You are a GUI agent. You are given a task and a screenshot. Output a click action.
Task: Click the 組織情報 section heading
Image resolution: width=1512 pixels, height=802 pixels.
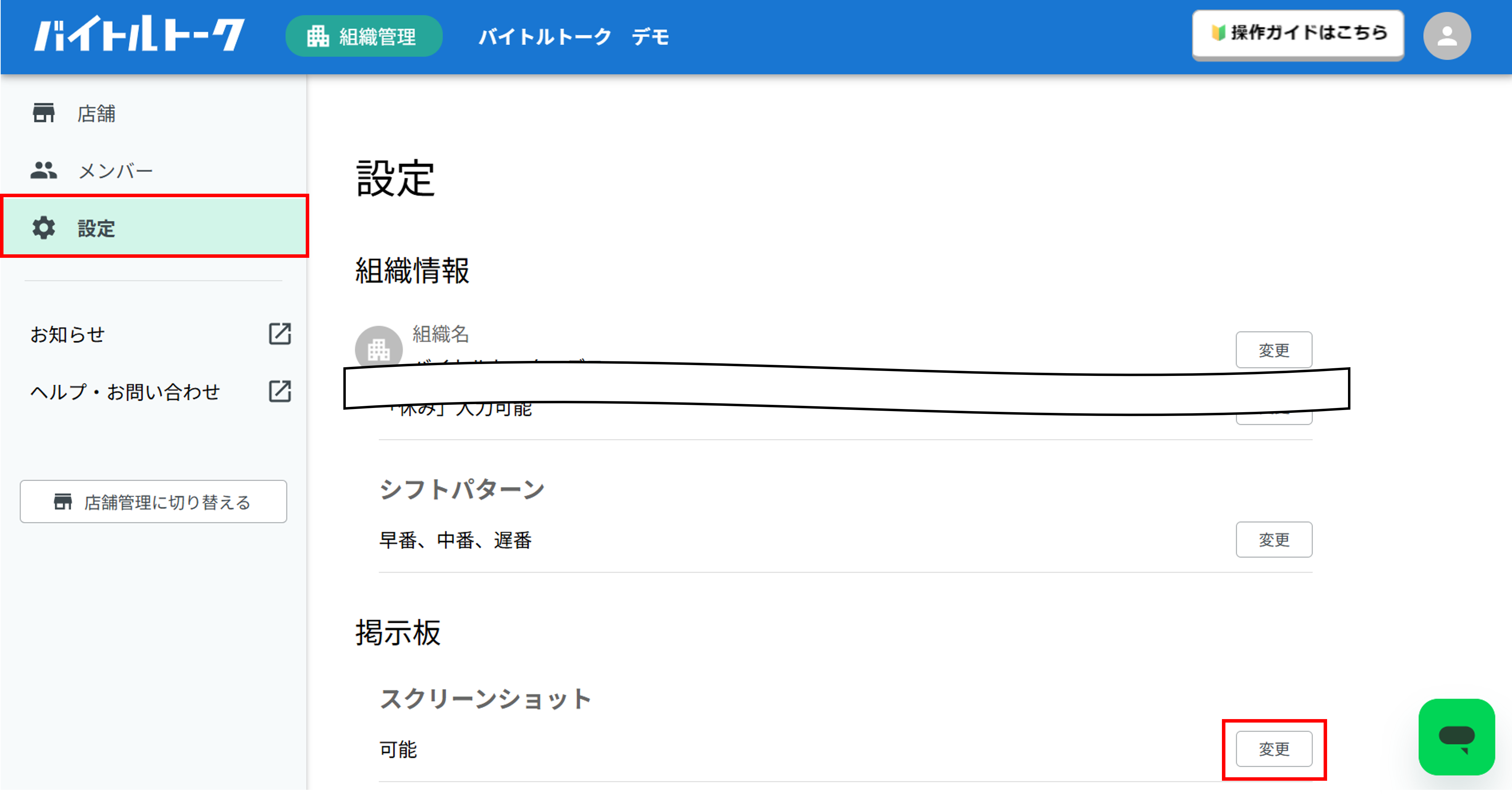(412, 271)
